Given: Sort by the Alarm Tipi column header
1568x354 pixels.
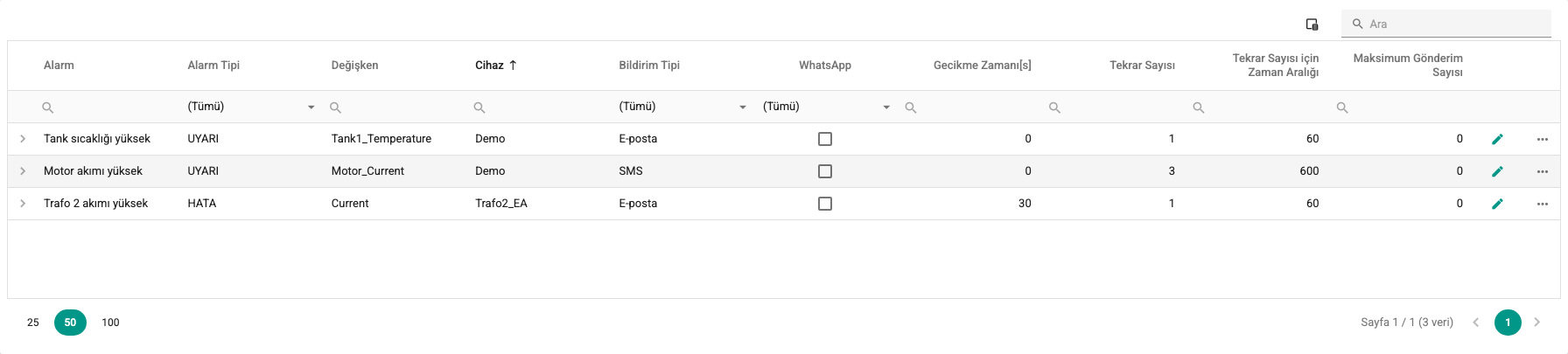Looking at the screenshot, I should click(213, 66).
